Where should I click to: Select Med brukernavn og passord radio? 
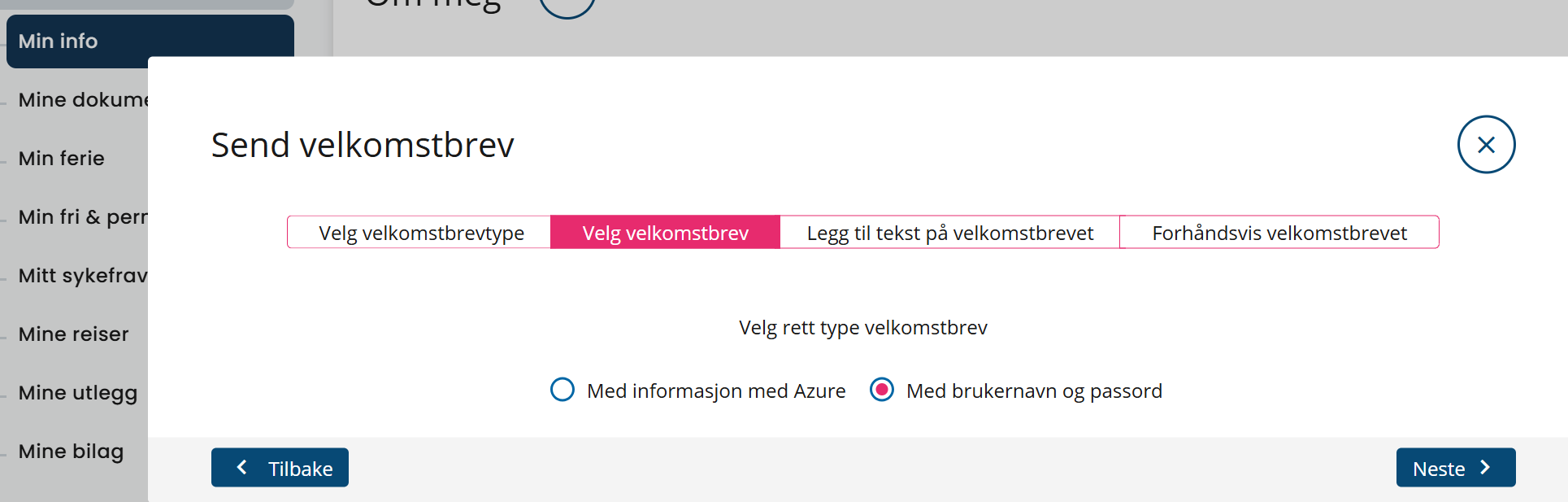(882, 390)
